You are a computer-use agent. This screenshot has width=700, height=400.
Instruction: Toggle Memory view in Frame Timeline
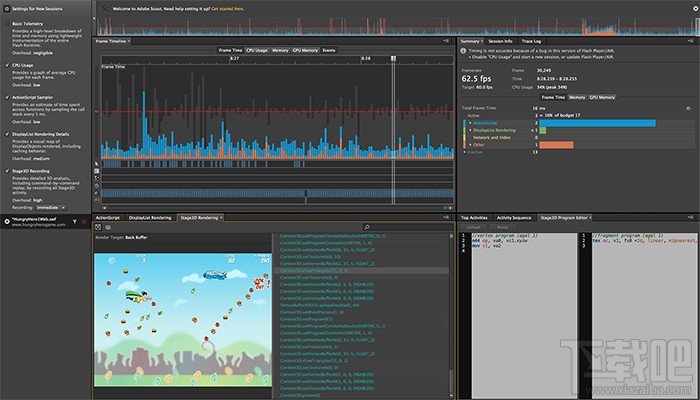280,50
